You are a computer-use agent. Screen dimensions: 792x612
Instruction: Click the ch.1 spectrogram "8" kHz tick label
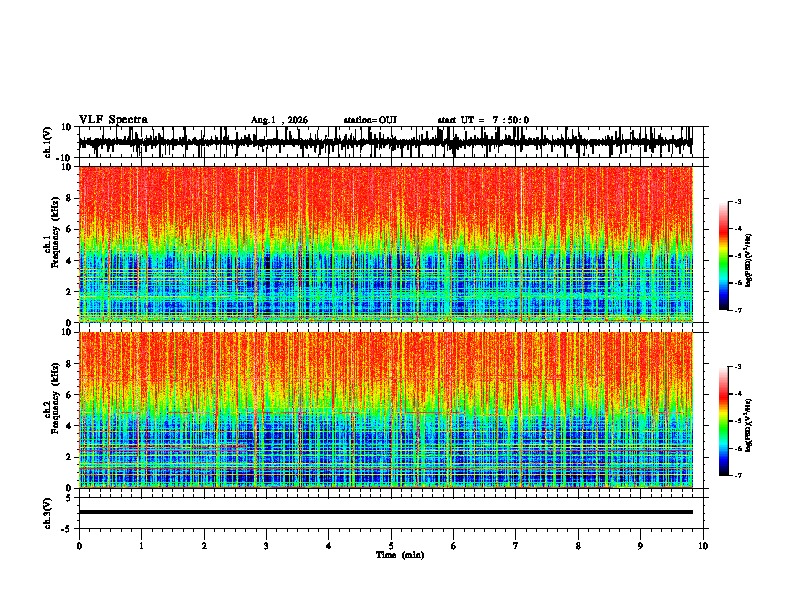(70, 198)
